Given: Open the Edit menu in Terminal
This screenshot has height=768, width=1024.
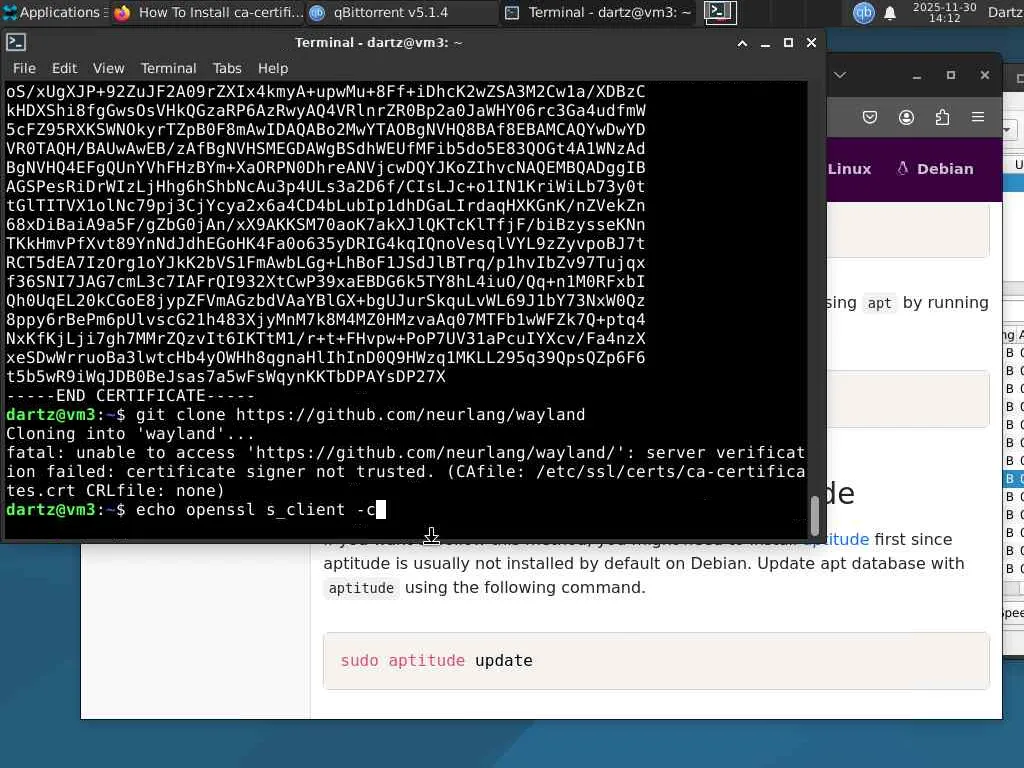Looking at the screenshot, I should pyautogui.click(x=64, y=68).
